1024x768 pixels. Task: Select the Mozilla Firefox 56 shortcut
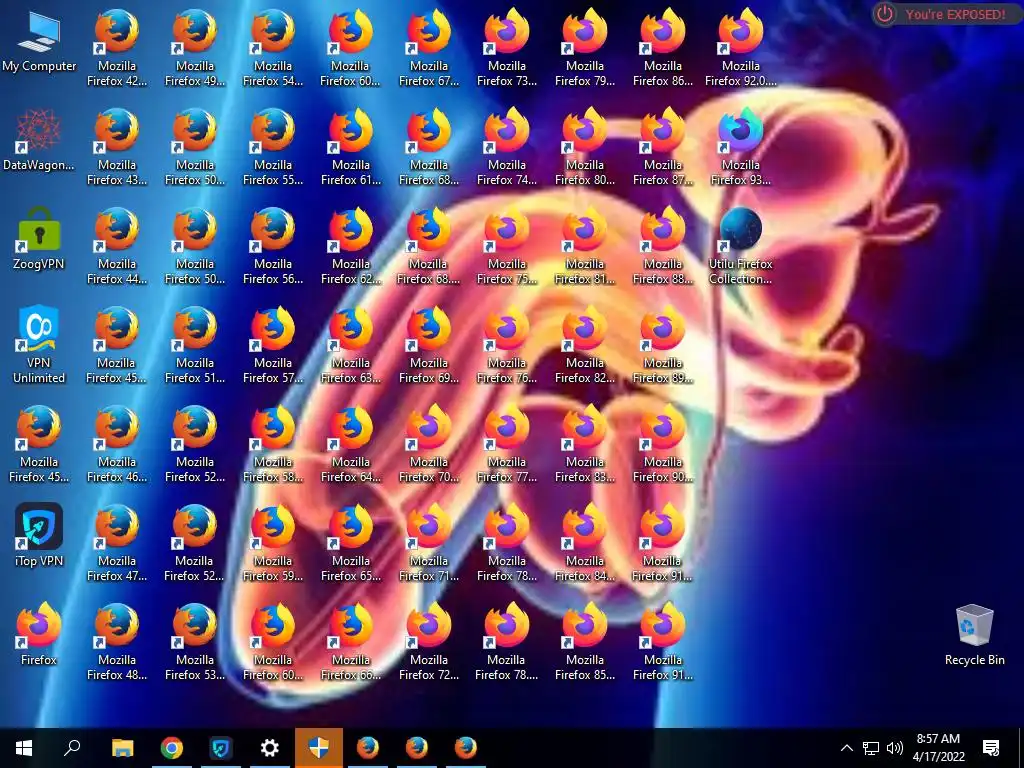point(273,246)
